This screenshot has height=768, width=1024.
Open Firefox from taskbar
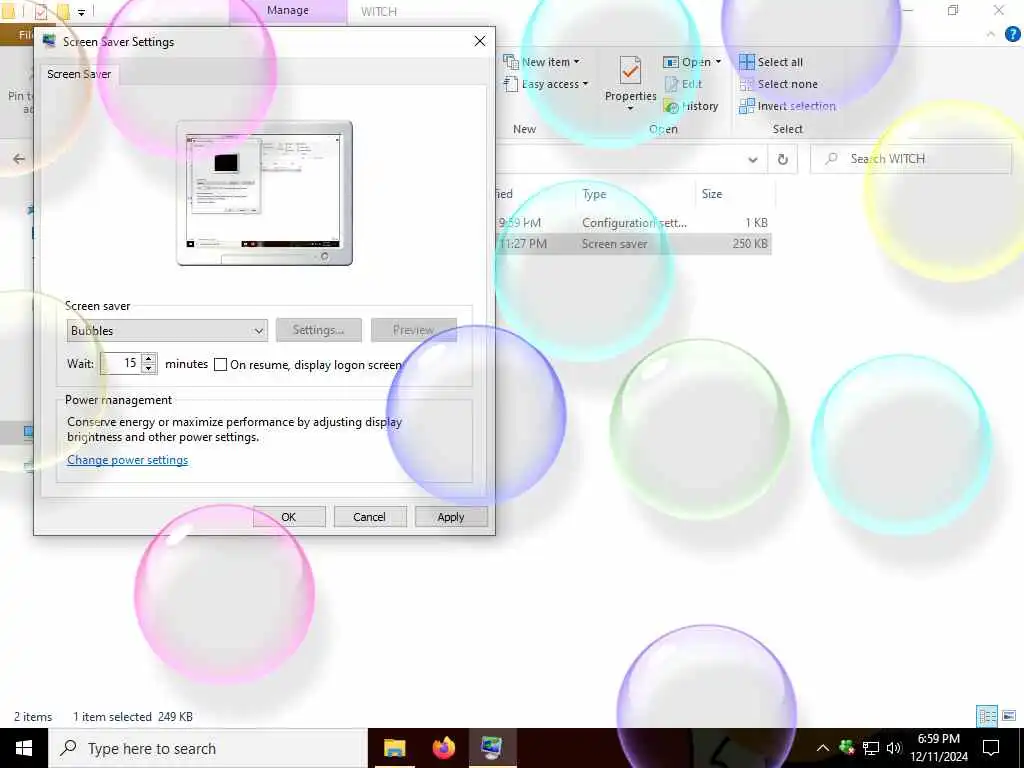click(443, 748)
